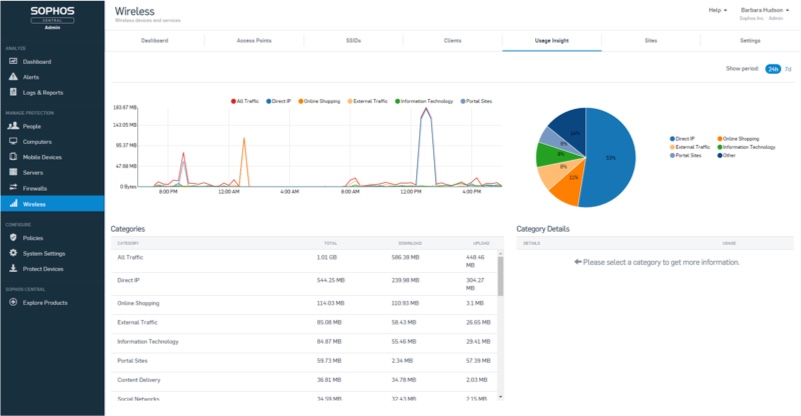This screenshot has height=416, width=801.
Task: Click the System Settings gear icon
Action: pyautogui.click(x=13, y=252)
